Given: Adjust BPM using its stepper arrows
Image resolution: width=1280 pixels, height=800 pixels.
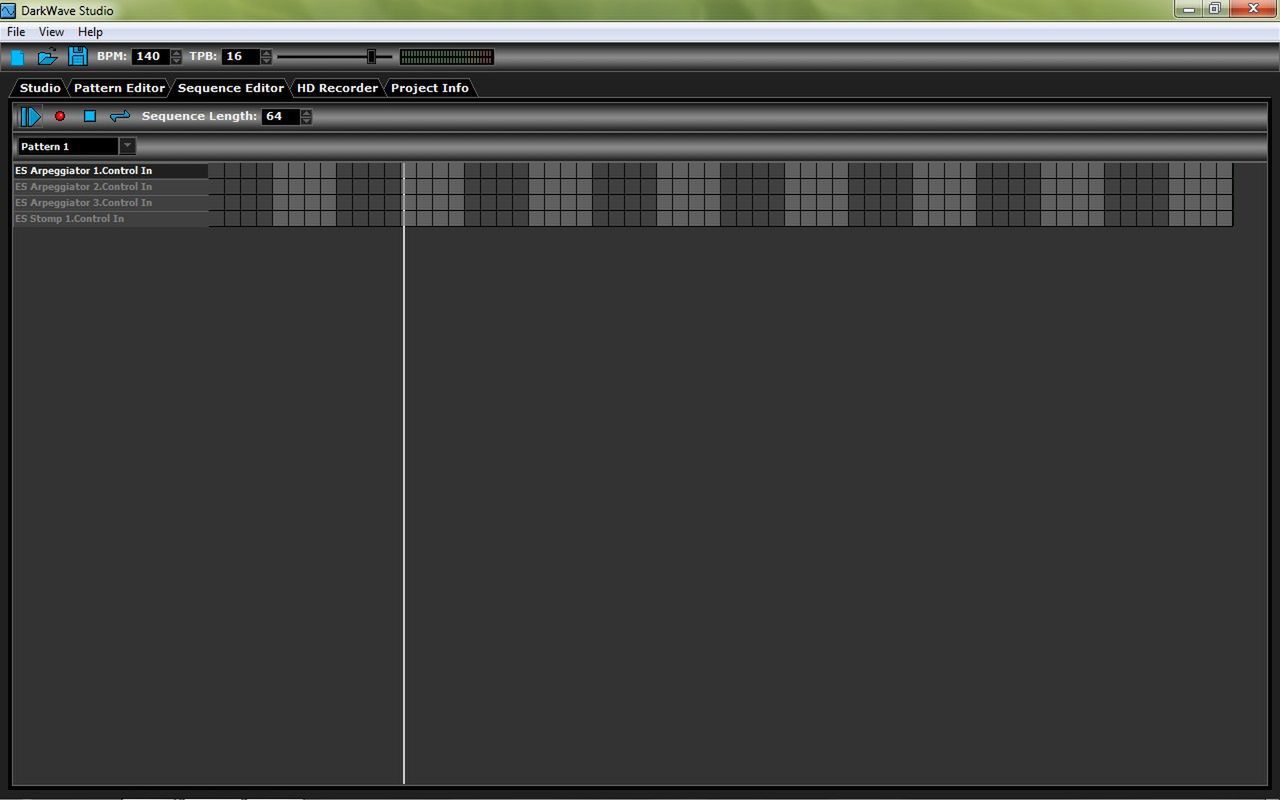Looking at the screenshot, I should 177,57.
